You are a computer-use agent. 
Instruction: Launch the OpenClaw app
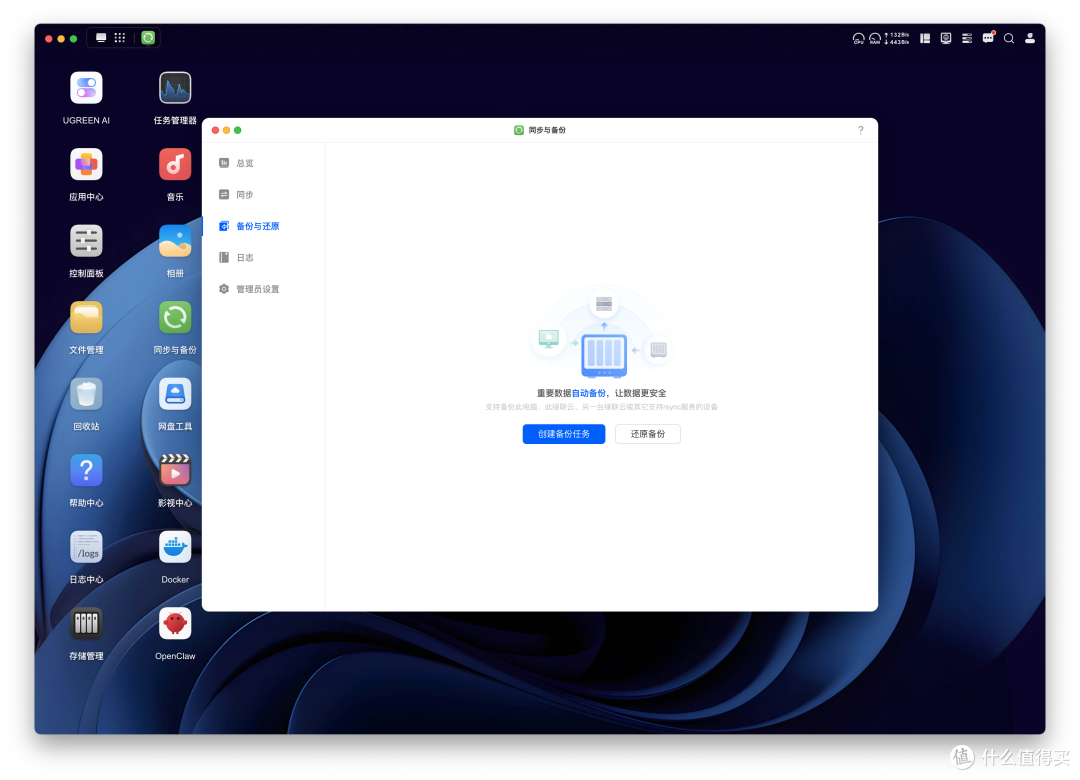[x=175, y=624]
